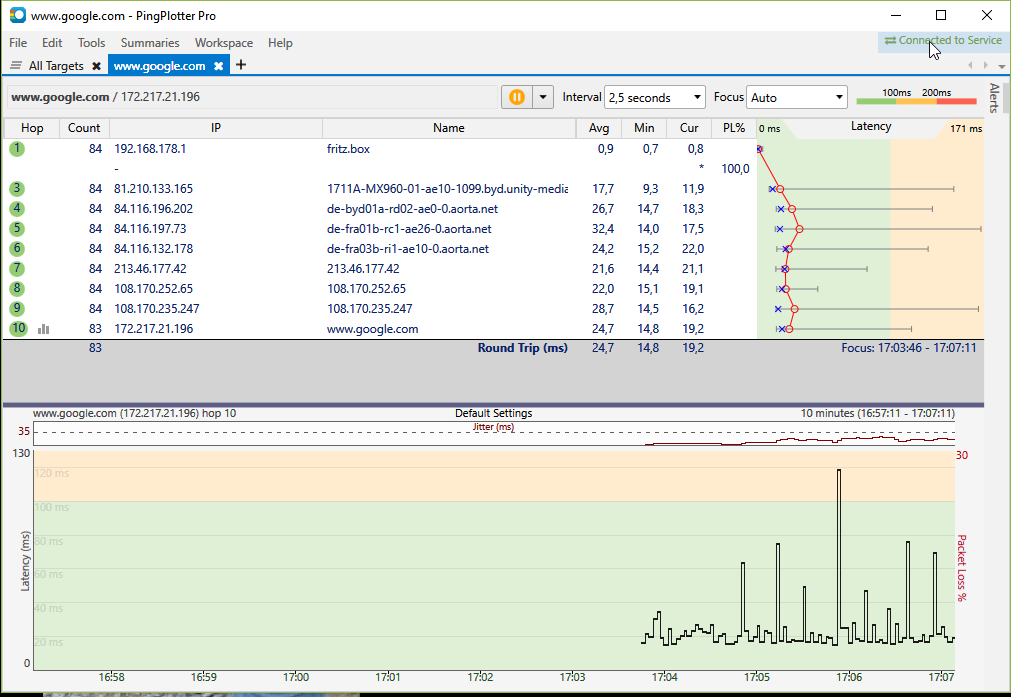The width and height of the screenshot is (1011, 697).
Task: Close the All Targets tab
Action: [x=96, y=66]
